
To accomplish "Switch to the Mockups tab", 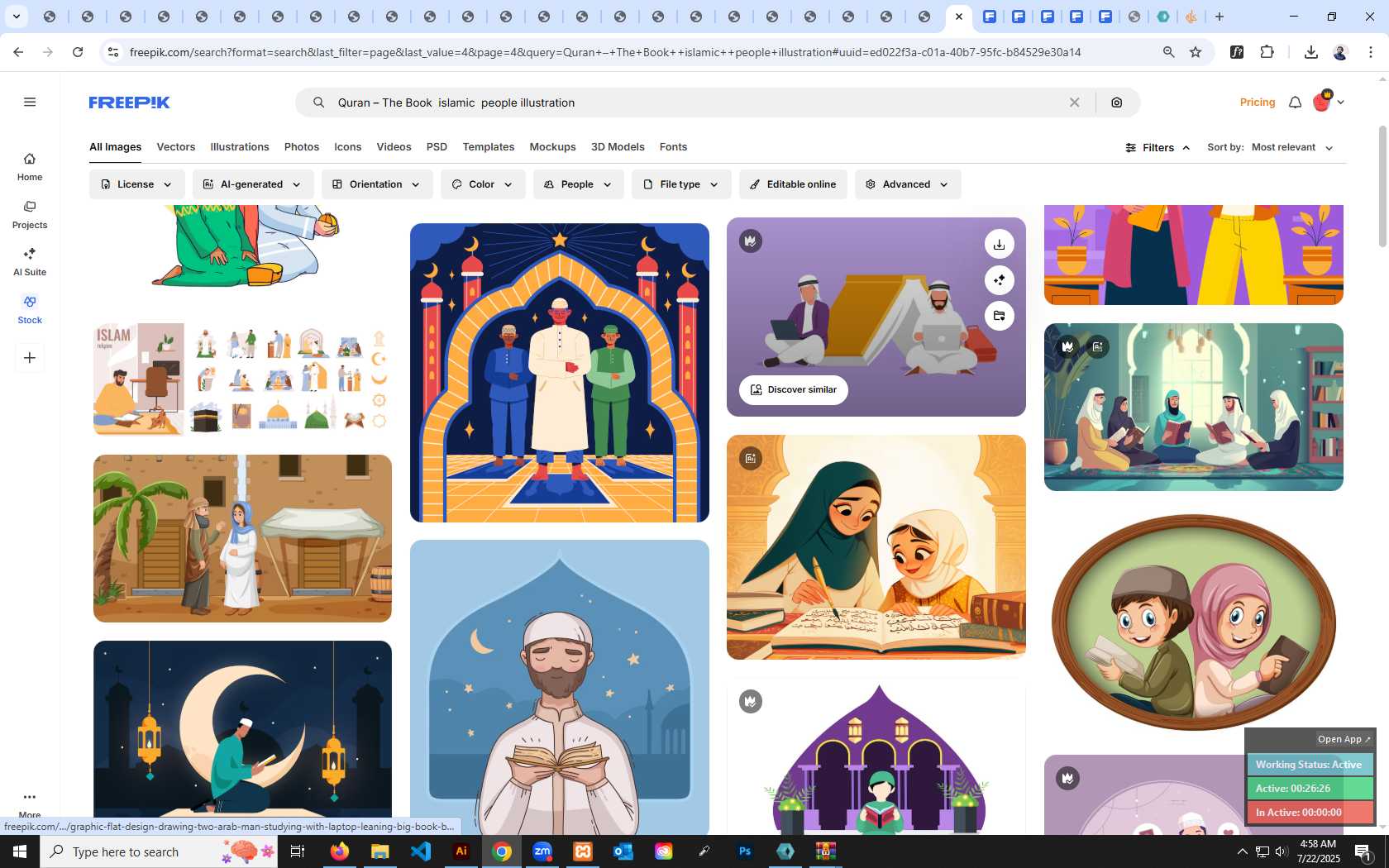I will (x=552, y=147).
